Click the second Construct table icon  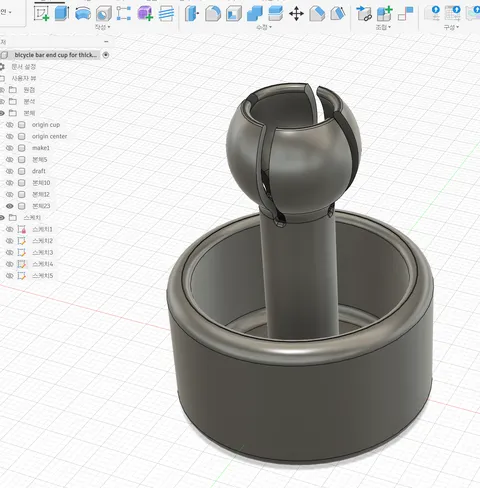(453, 13)
